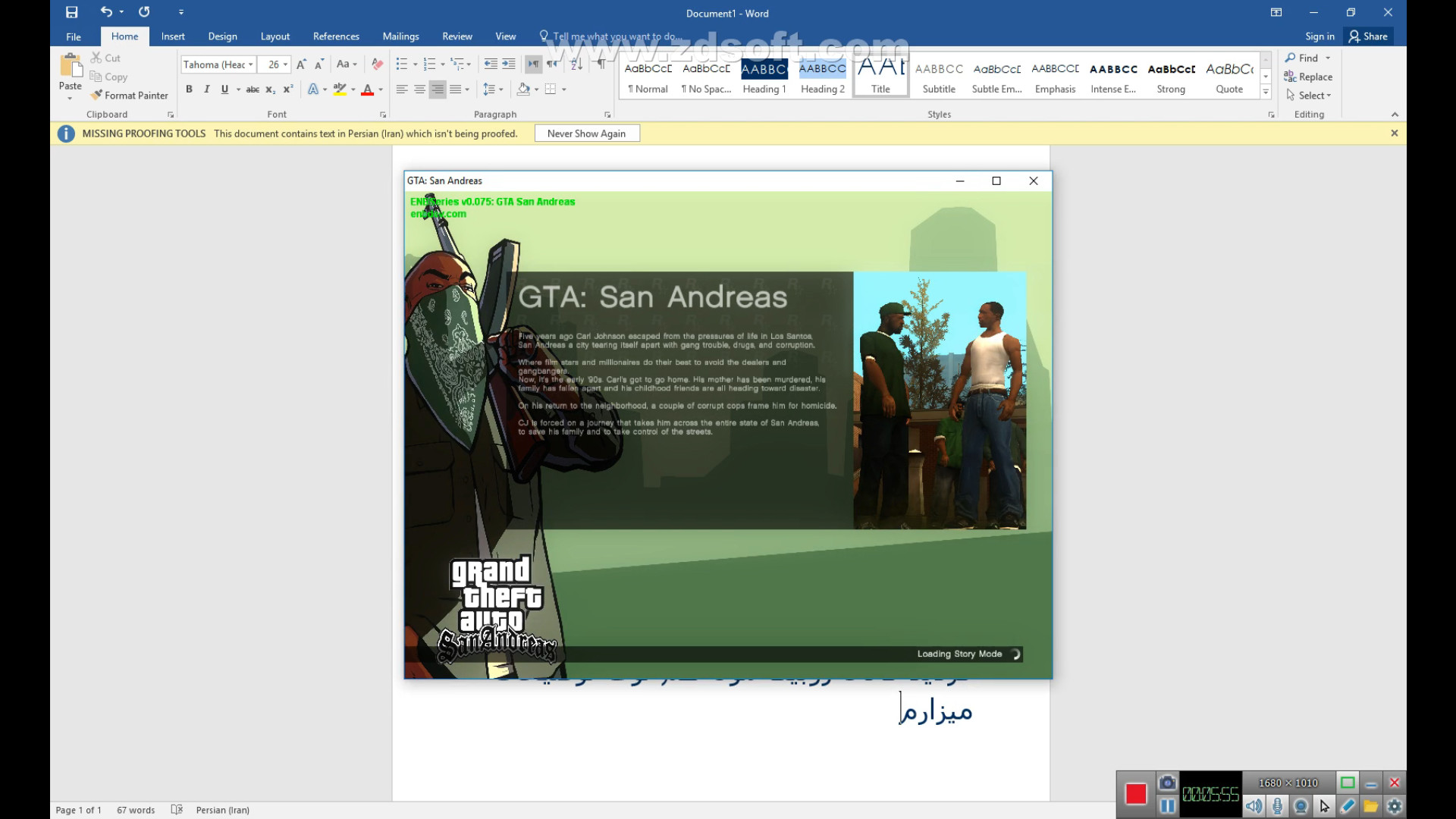Pause the screen recording

coord(1168,806)
